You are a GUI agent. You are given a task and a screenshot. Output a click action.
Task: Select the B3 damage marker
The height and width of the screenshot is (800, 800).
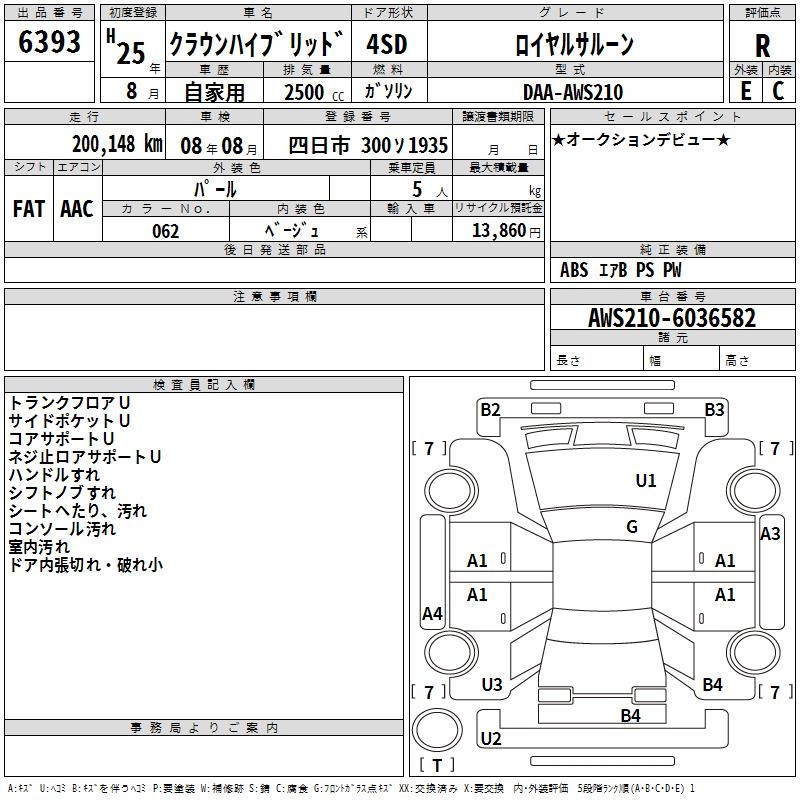click(x=714, y=409)
